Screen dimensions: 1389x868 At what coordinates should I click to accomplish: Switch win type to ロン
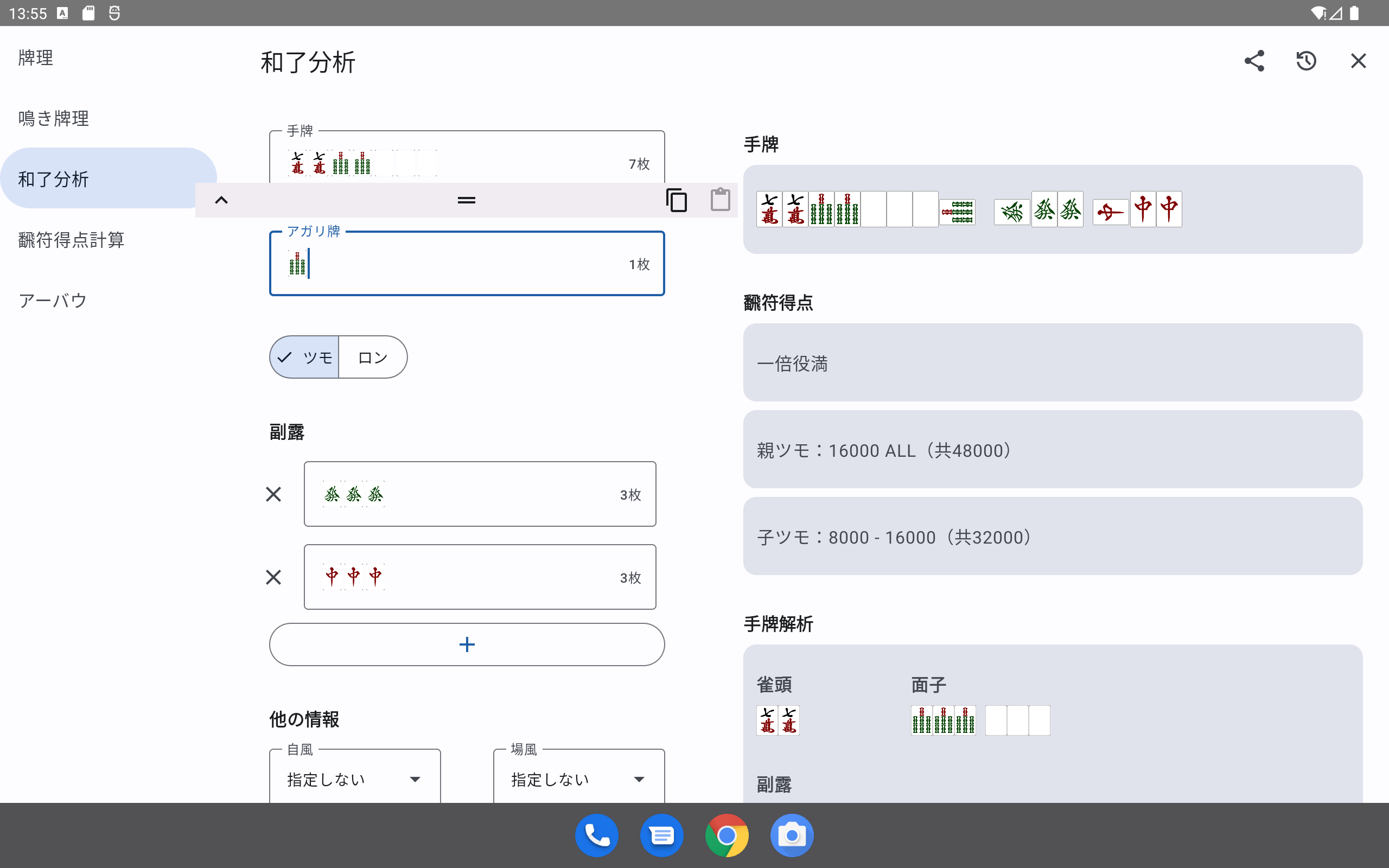click(x=373, y=358)
